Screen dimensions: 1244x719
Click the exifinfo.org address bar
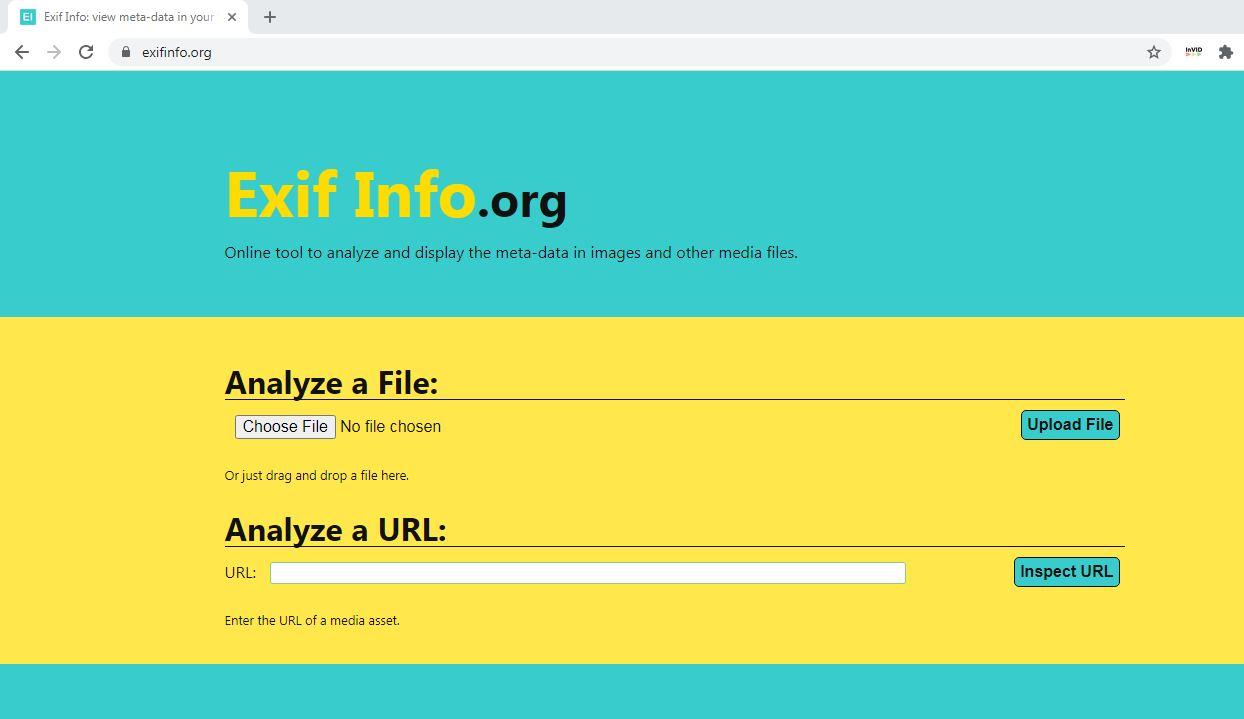coord(640,52)
